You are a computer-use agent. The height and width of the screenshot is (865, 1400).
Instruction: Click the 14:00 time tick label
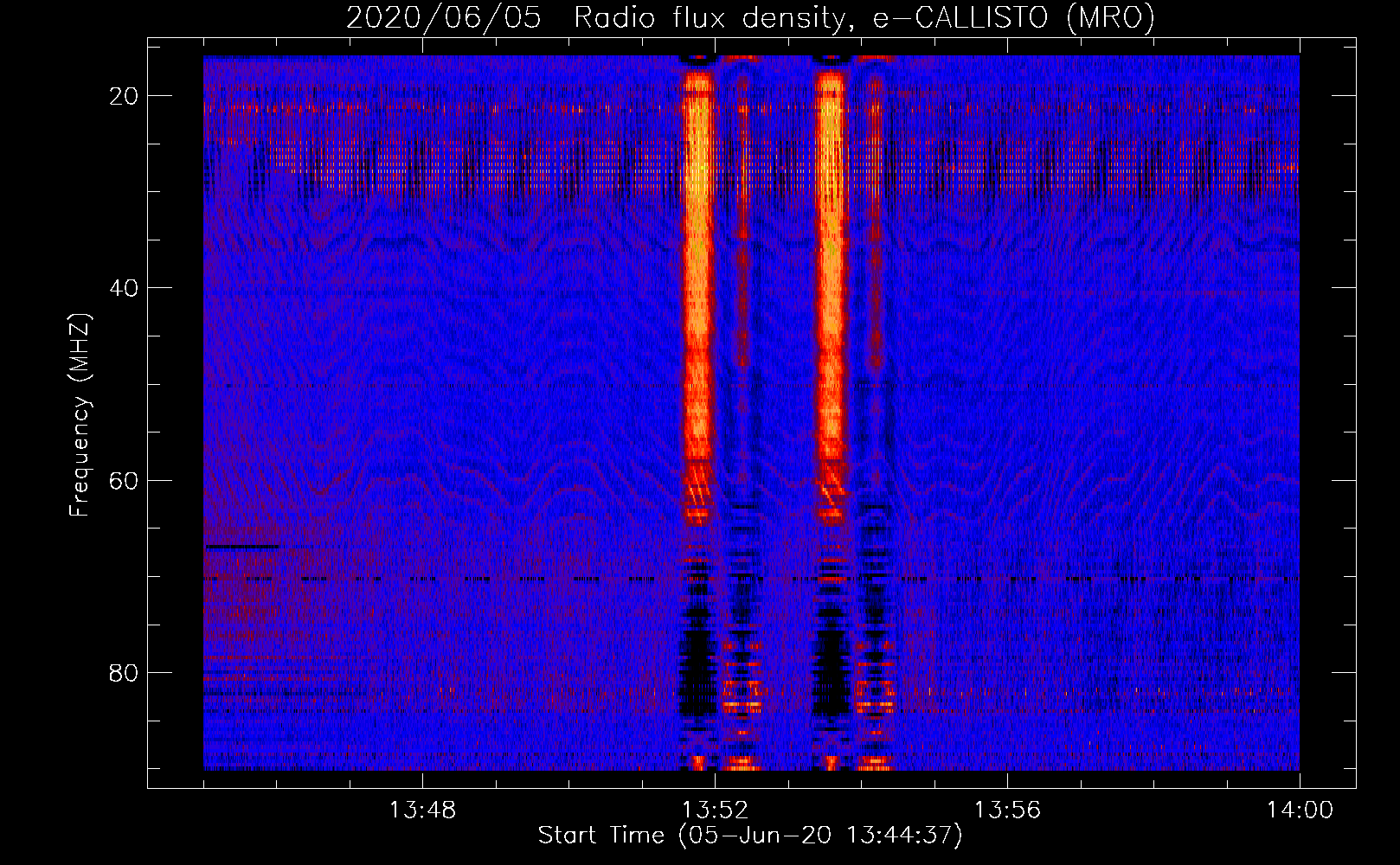[1300, 811]
